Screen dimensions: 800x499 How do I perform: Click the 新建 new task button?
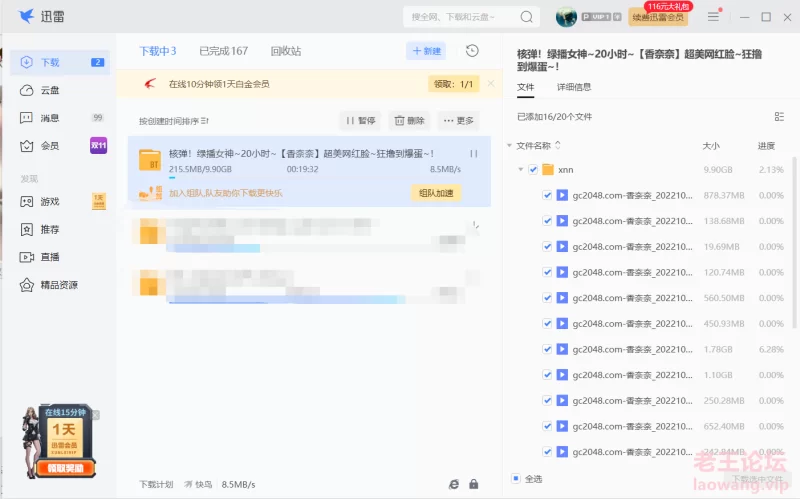pyautogui.click(x=427, y=51)
